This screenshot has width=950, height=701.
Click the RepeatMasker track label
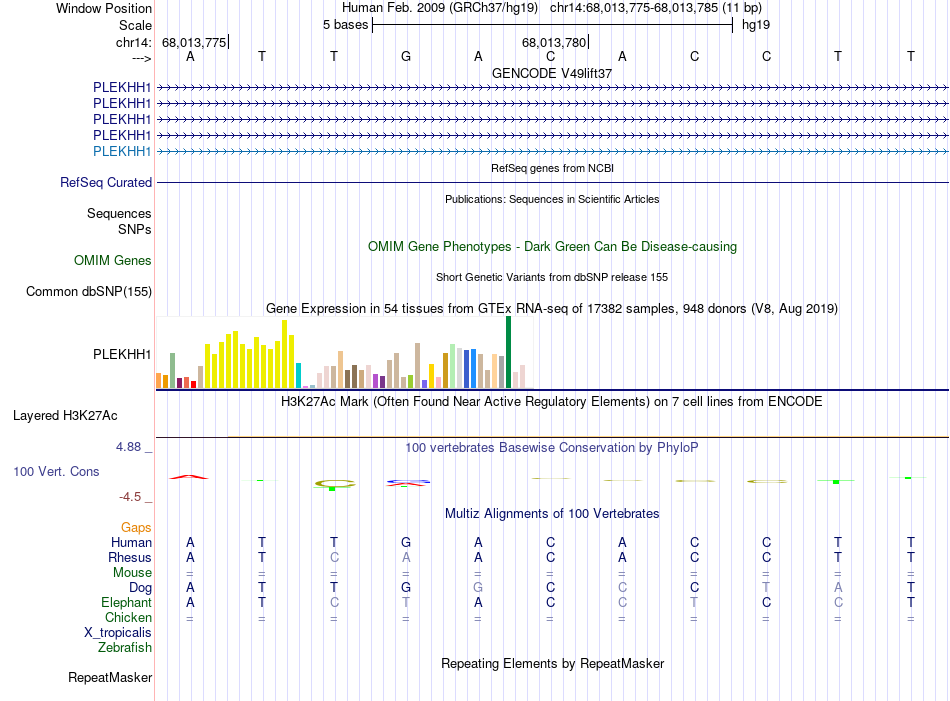[x=110, y=677]
